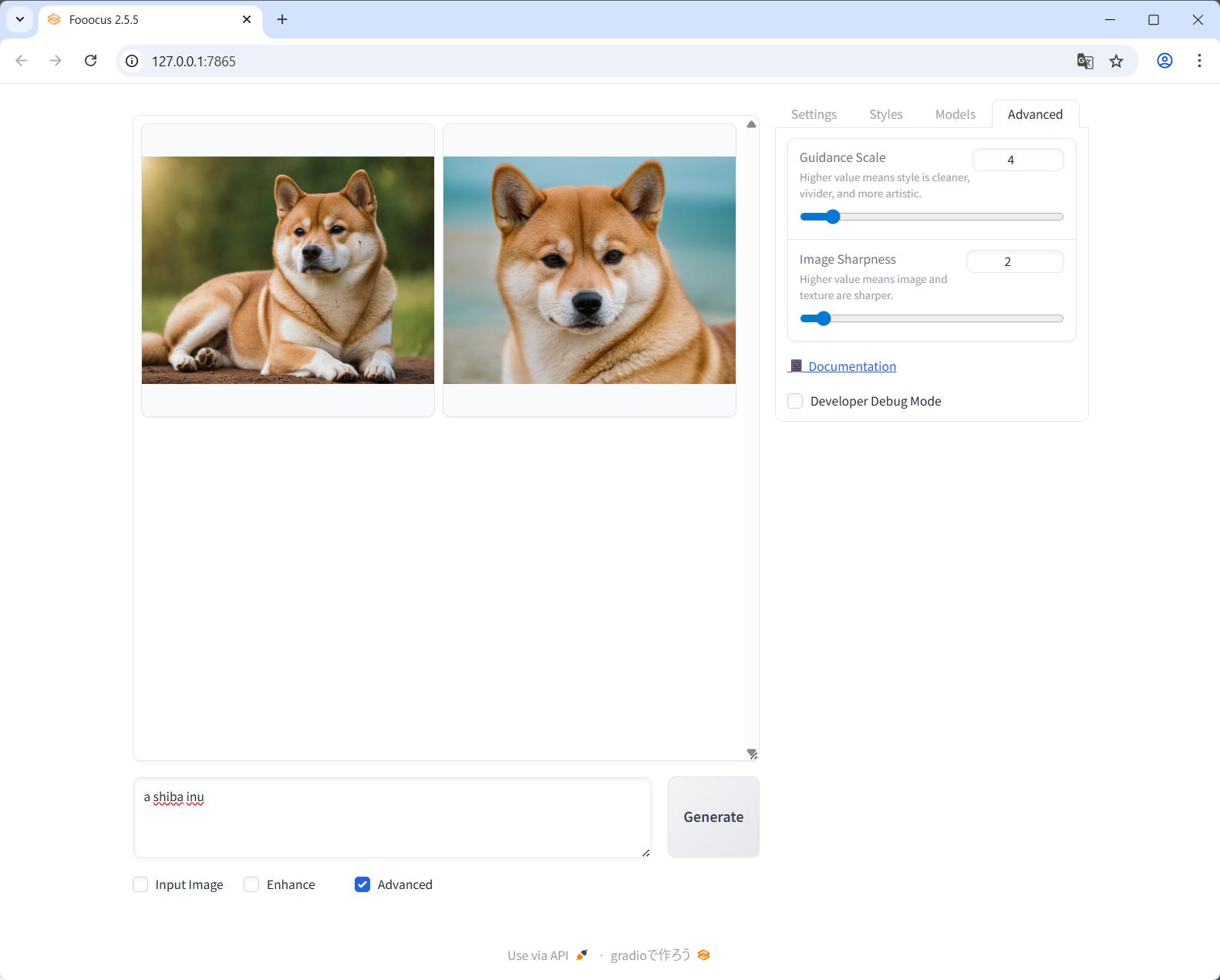Uncheck the Advanced checkbox
Viewport: 1220px width, 980px height.
click(x=362, y=884)
